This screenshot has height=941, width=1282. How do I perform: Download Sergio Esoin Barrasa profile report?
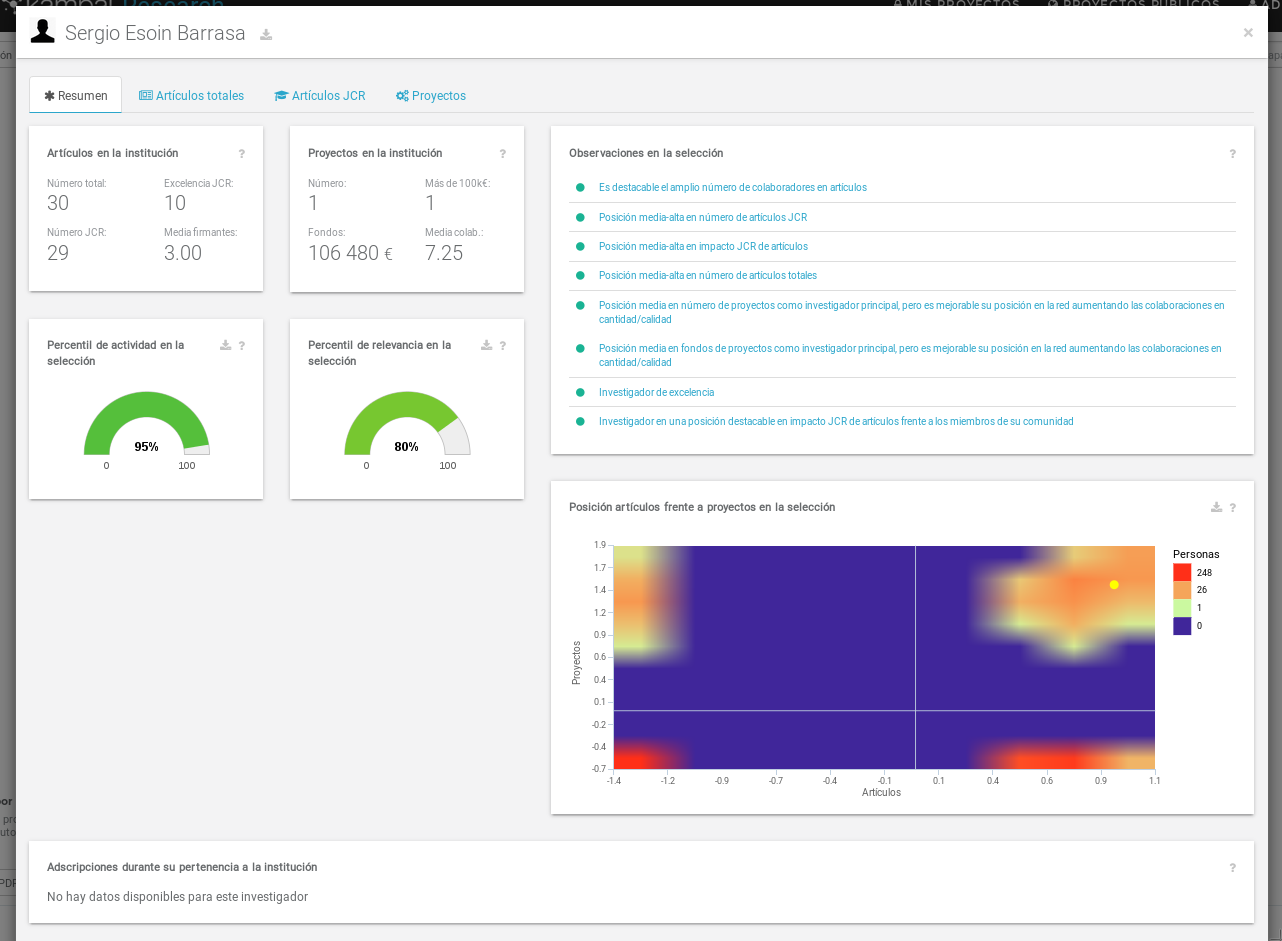pos(266,35)
